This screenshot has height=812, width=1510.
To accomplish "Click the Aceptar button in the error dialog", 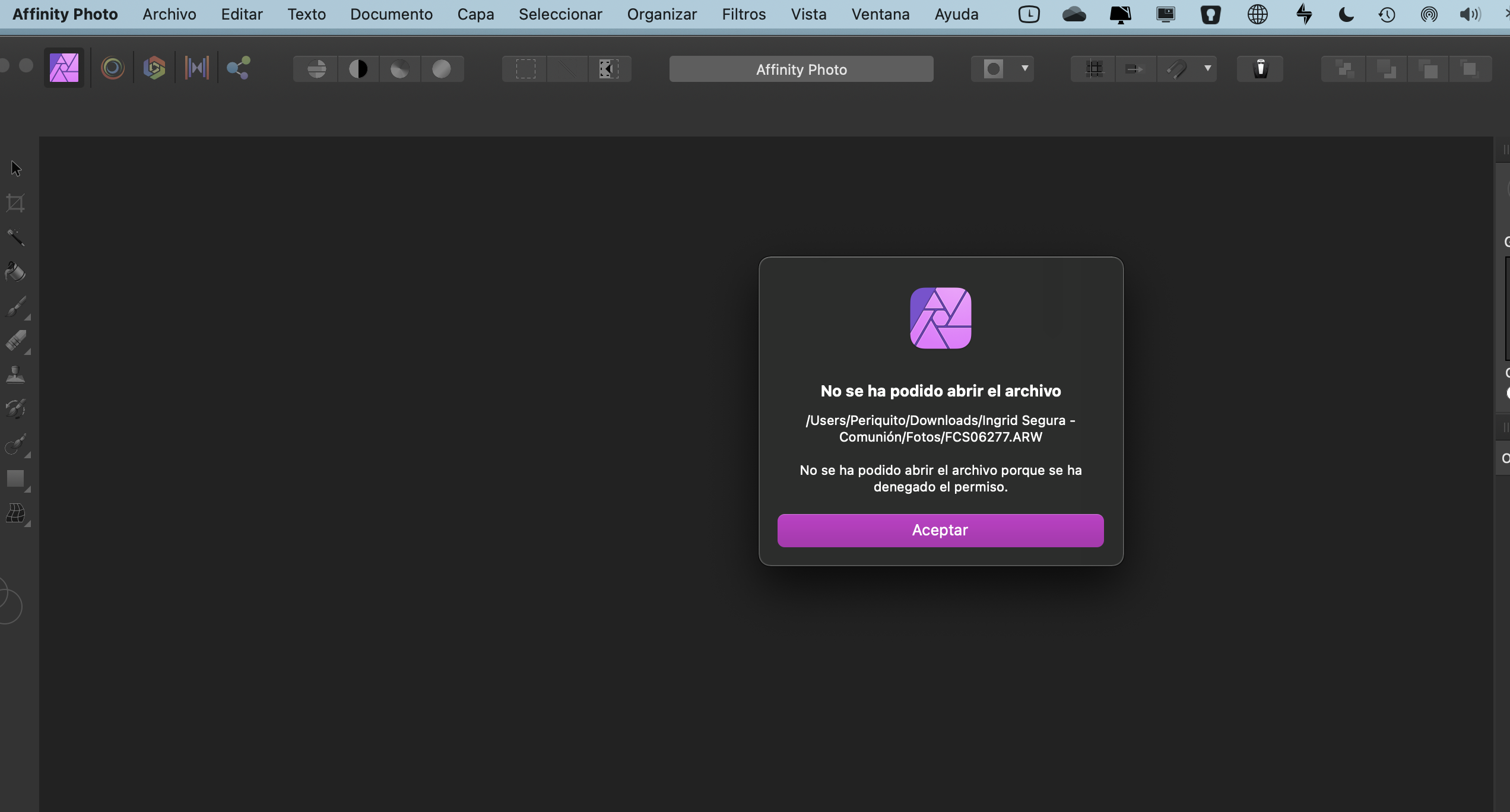I will coord(940,530).
